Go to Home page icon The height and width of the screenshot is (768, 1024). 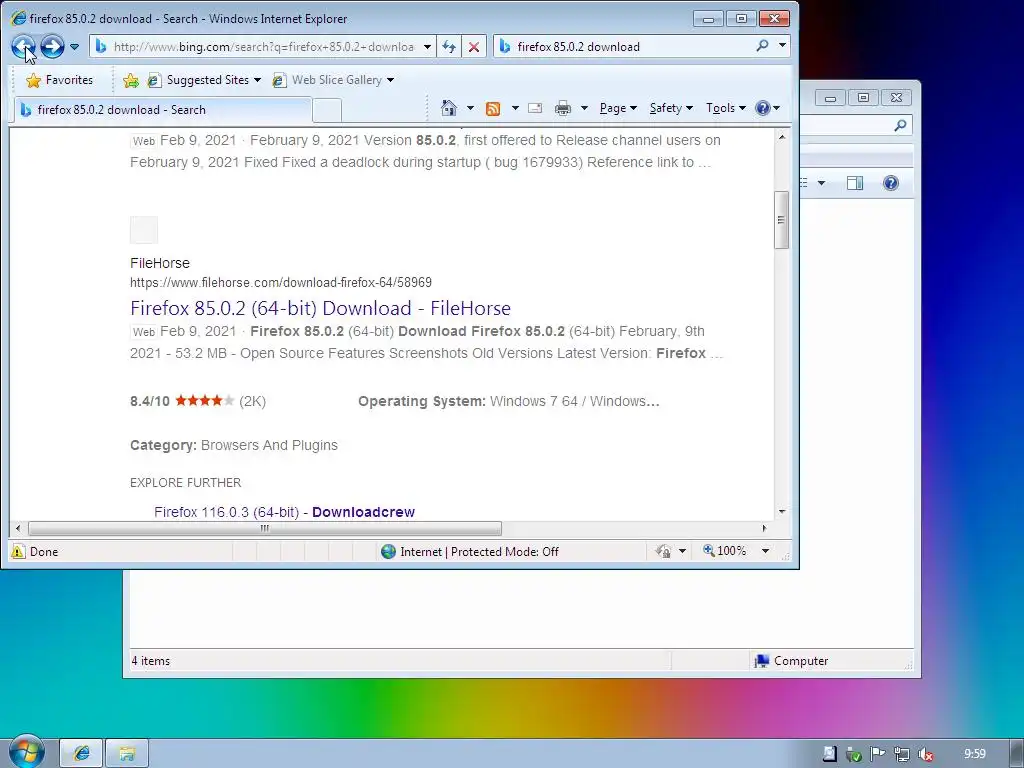[449, 108]
